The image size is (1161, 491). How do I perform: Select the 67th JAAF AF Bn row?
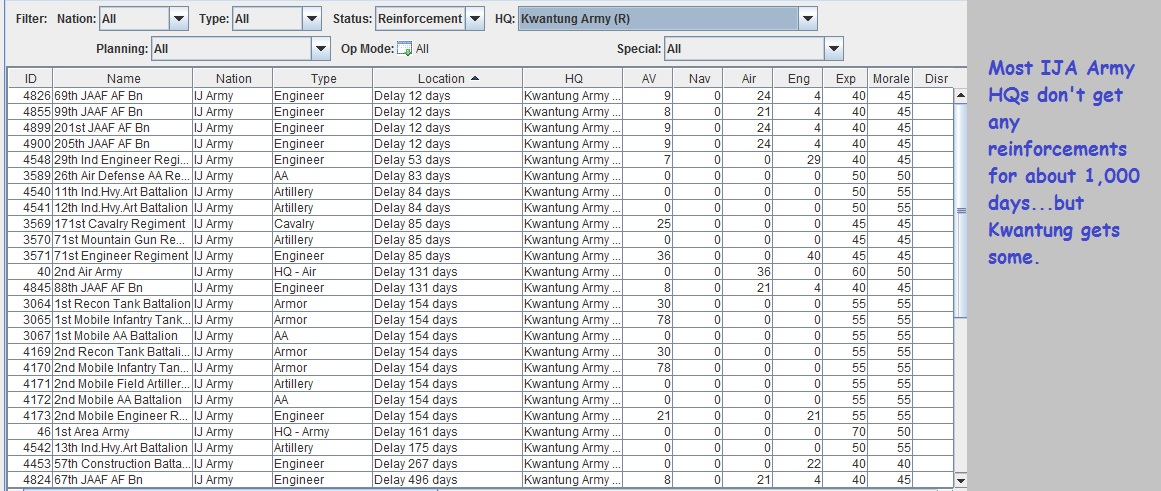click(x=480, y=480)
